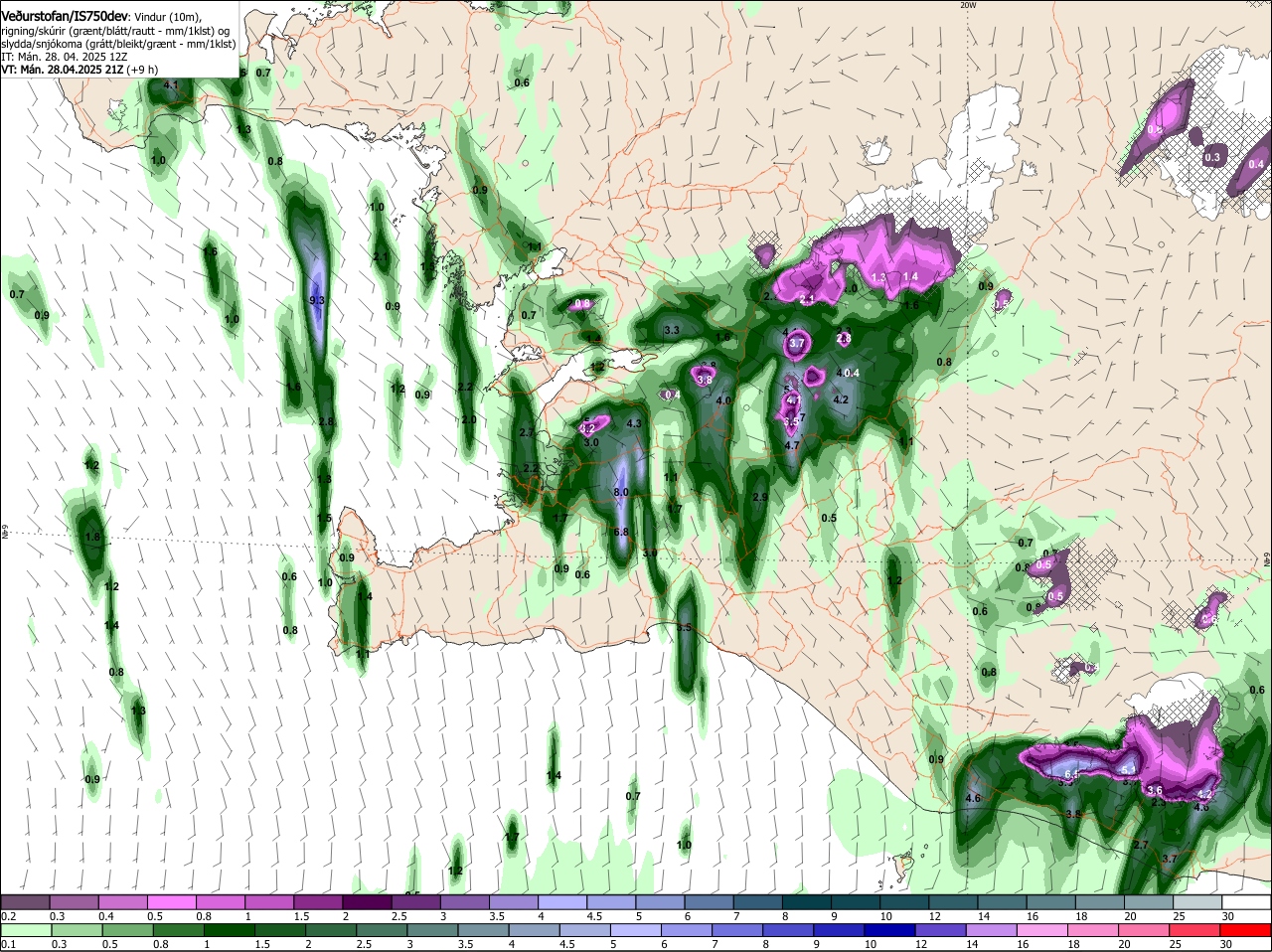1272x952 pixels.
Task: Click the 2.9 rain value on the map
Action: click(760, 497)
